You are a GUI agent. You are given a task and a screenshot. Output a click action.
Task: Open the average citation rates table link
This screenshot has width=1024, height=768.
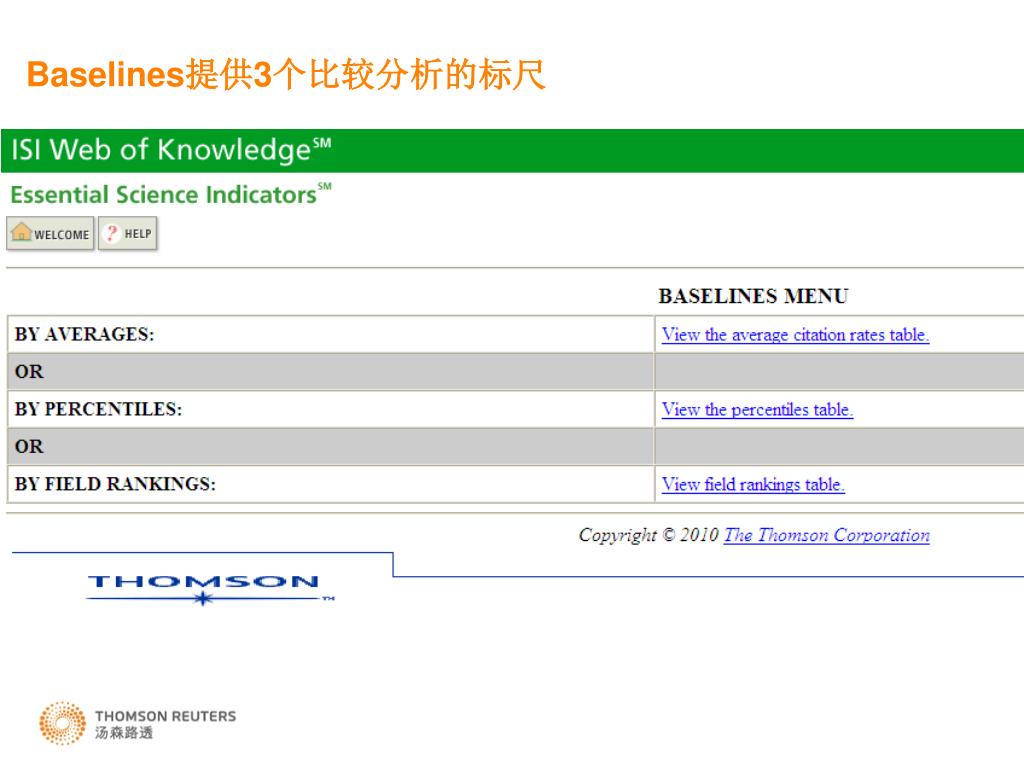(x=795, y=335)
